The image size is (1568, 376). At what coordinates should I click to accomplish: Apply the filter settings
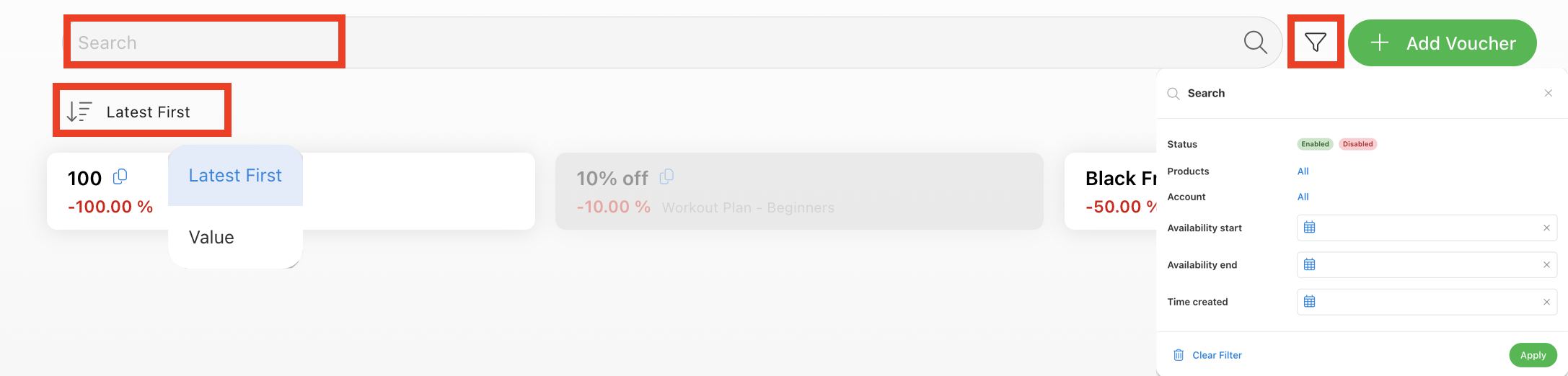[1533, 355]
